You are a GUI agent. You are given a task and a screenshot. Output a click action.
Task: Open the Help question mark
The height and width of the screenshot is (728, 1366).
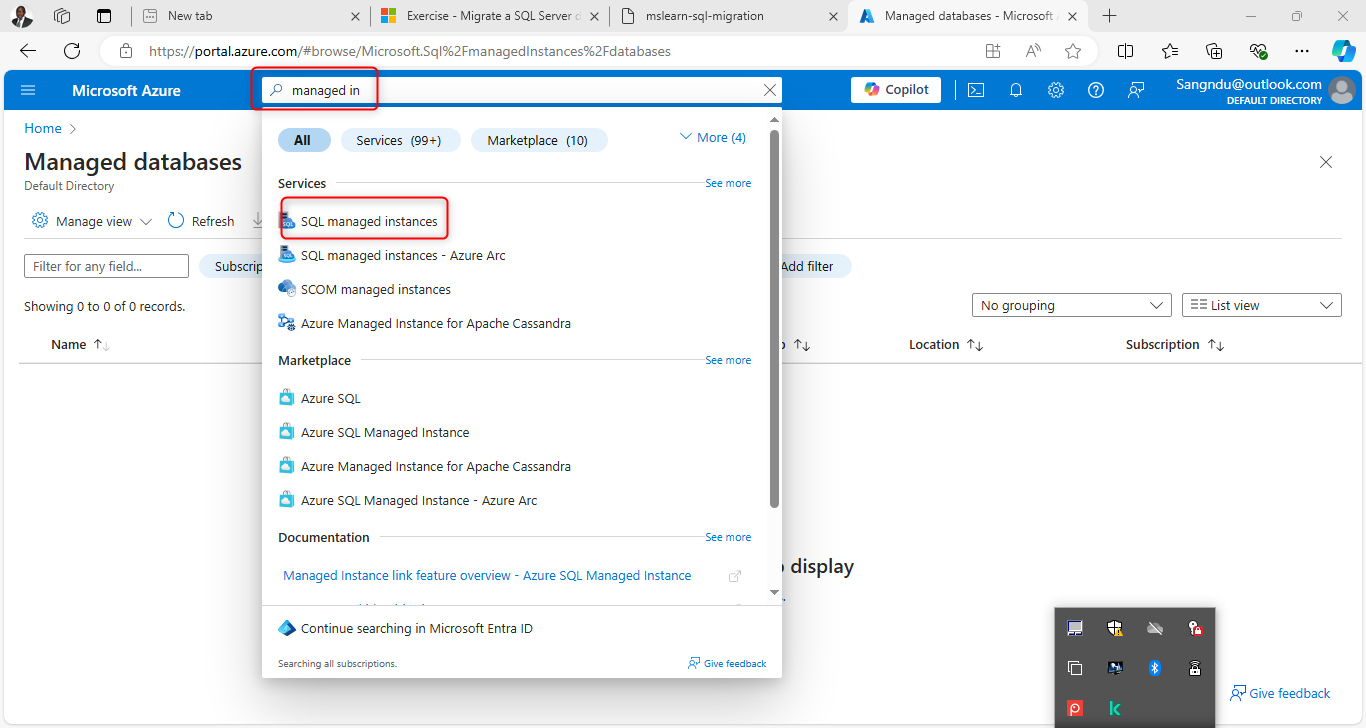(1096, 90)
